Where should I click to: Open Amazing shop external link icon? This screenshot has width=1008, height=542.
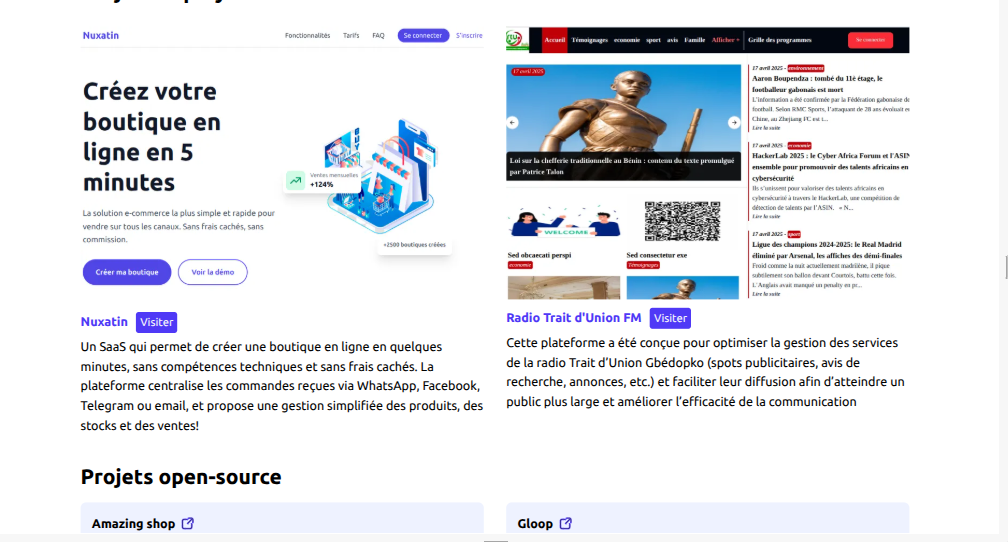(188, 523)
